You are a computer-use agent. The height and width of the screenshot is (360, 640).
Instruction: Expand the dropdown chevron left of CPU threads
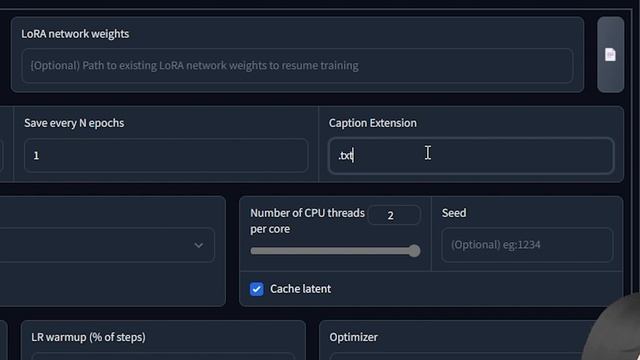pyautogui.click(x=199, y=245)
